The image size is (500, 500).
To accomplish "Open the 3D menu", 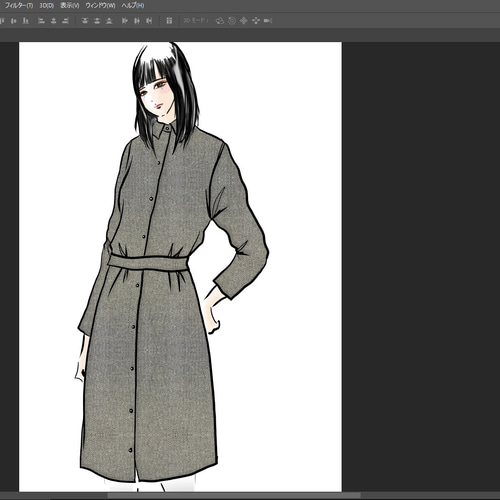I will pos(47,6).
